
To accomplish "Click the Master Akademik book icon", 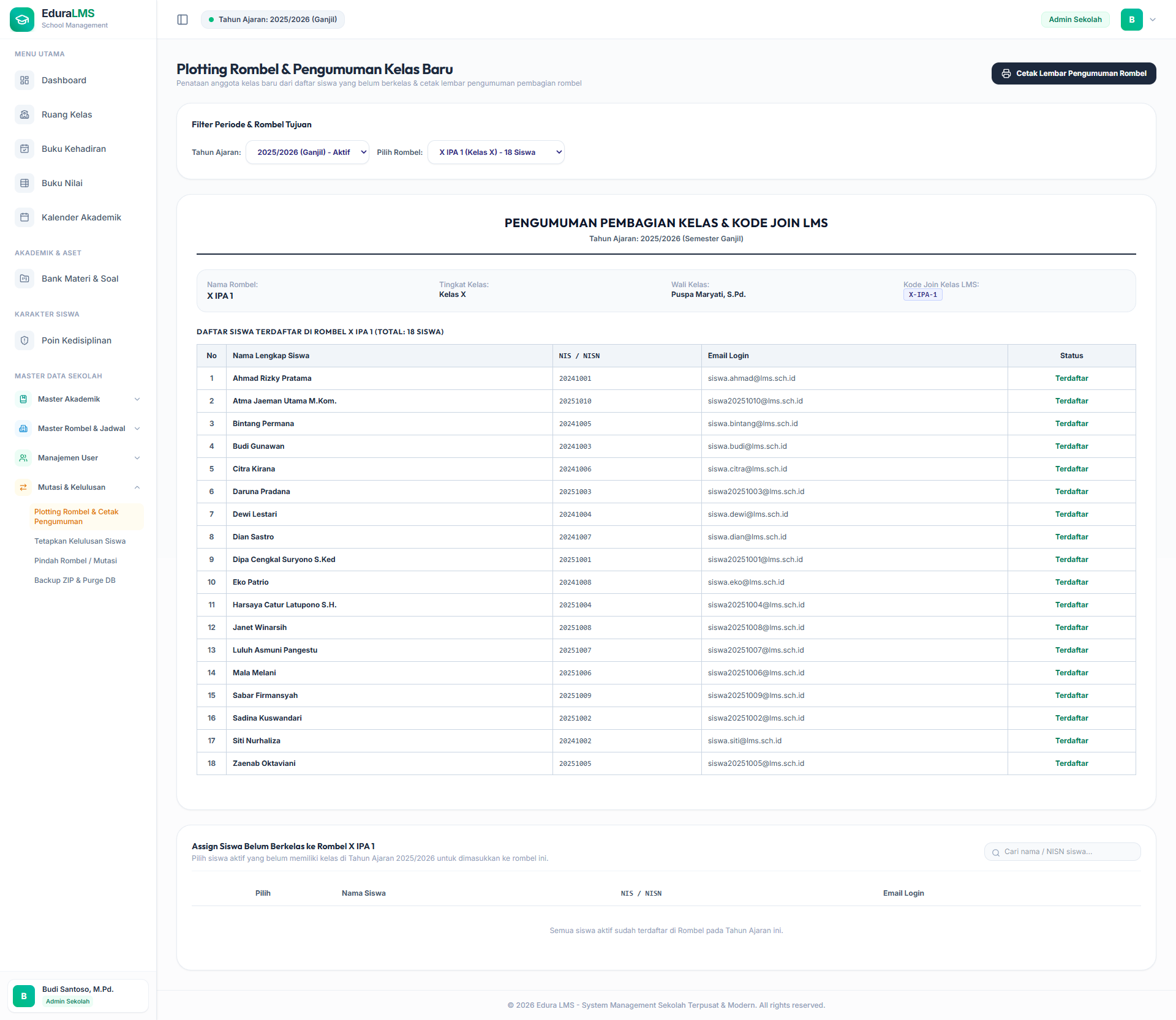I will click(23, 399).
